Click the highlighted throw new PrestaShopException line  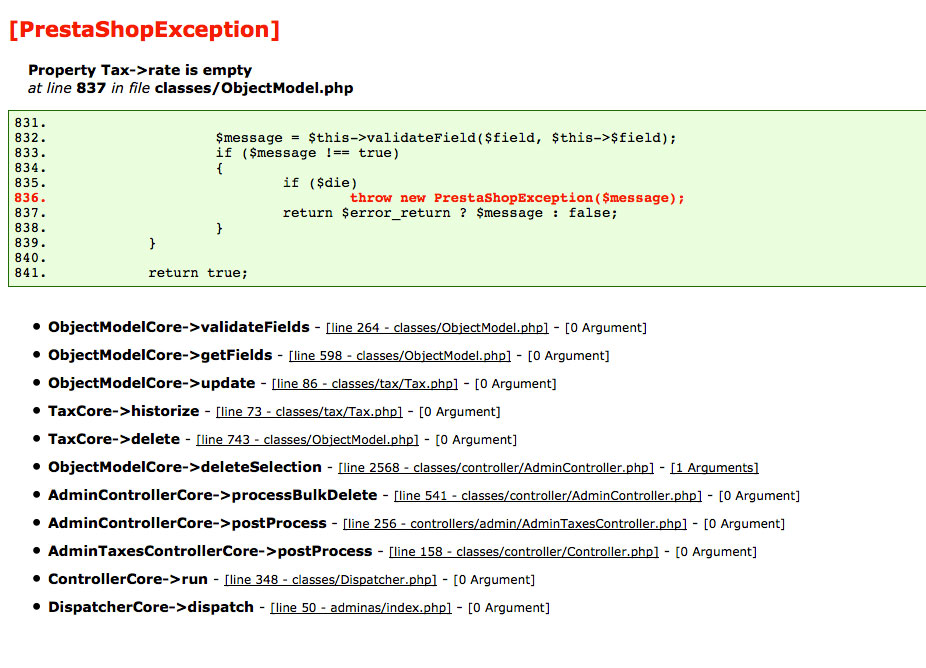[x=517, y=198]
